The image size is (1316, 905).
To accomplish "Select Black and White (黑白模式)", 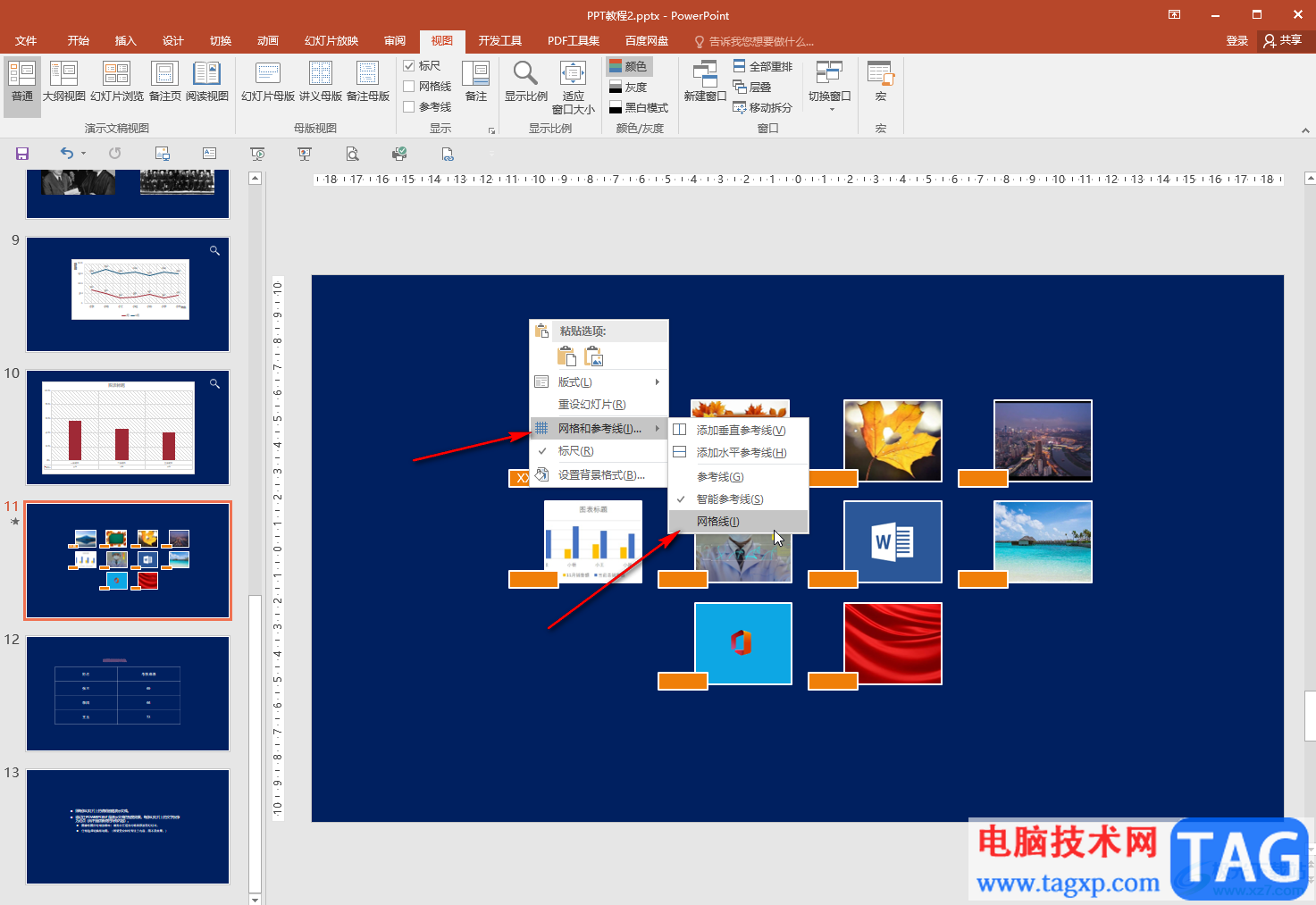I will 639,107.
